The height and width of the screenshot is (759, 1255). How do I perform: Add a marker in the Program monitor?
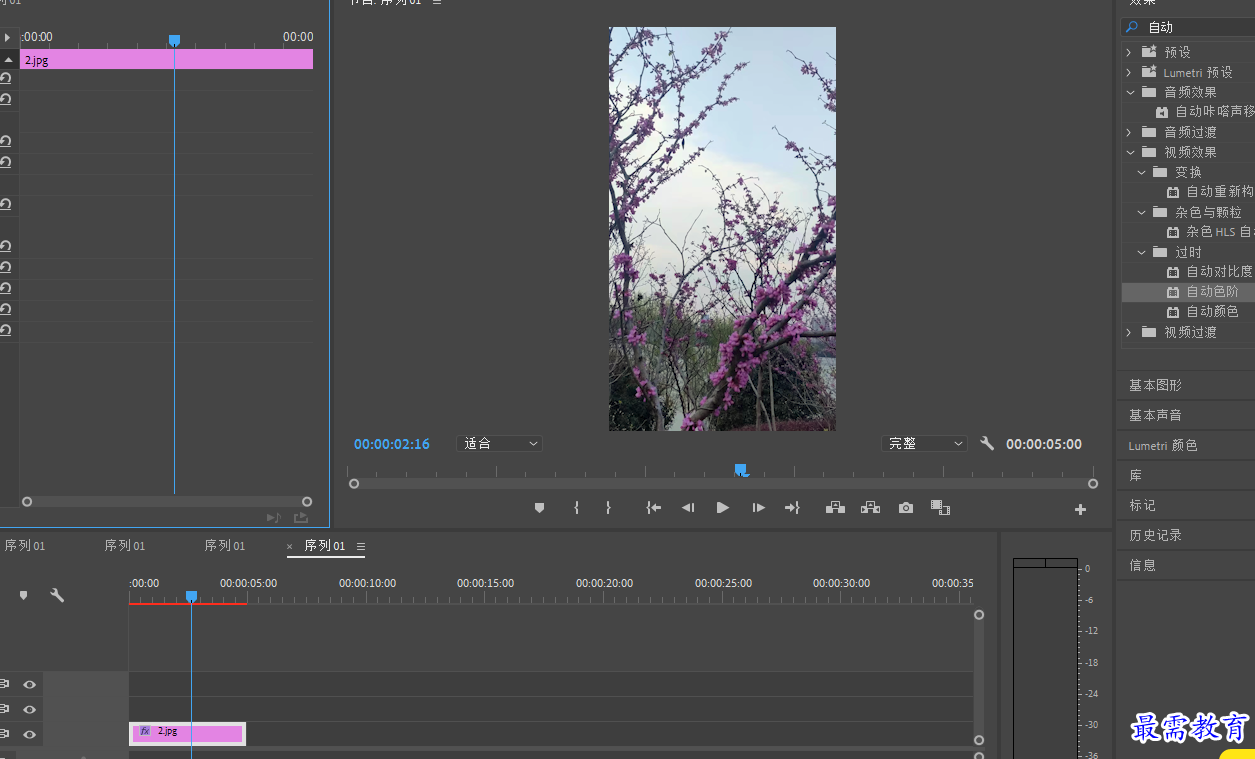coord(539,508)
